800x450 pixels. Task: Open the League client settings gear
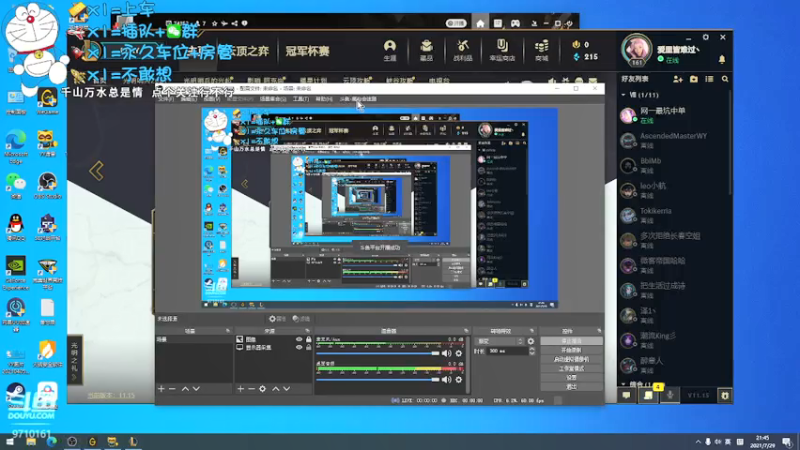pyautogui.click(x=706, y=37)
